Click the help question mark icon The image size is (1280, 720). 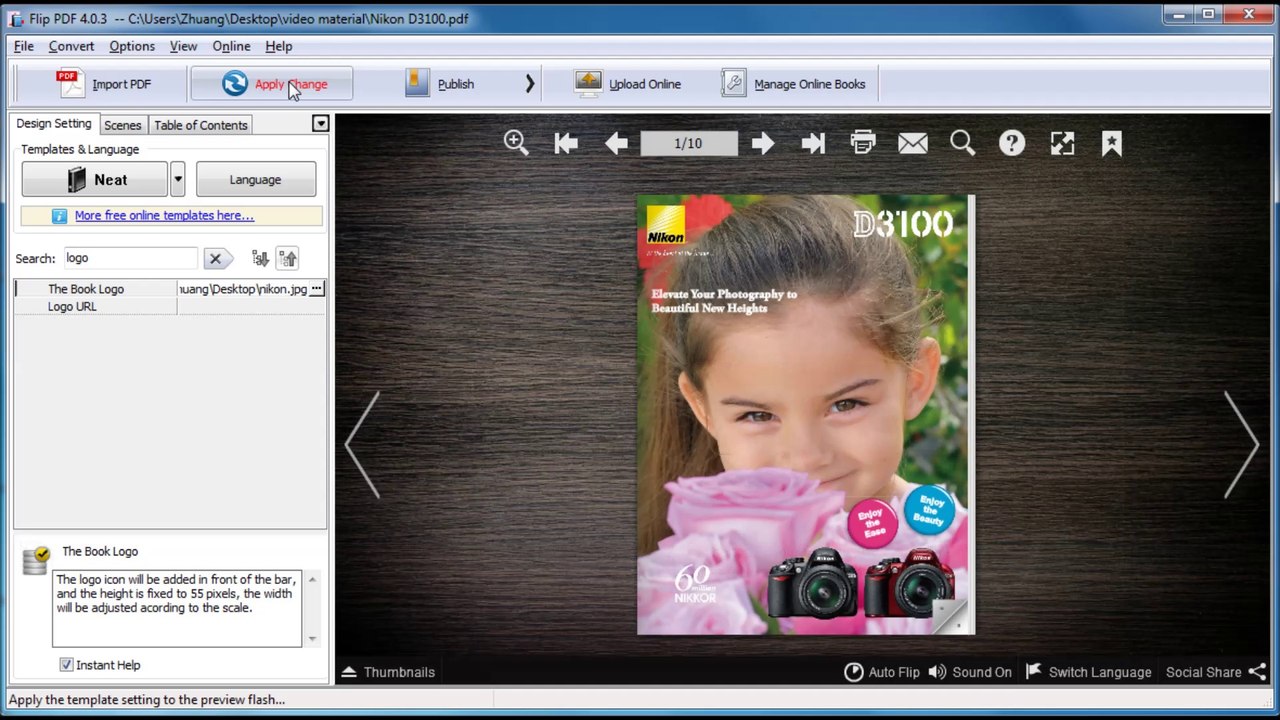click(1012, 143)
